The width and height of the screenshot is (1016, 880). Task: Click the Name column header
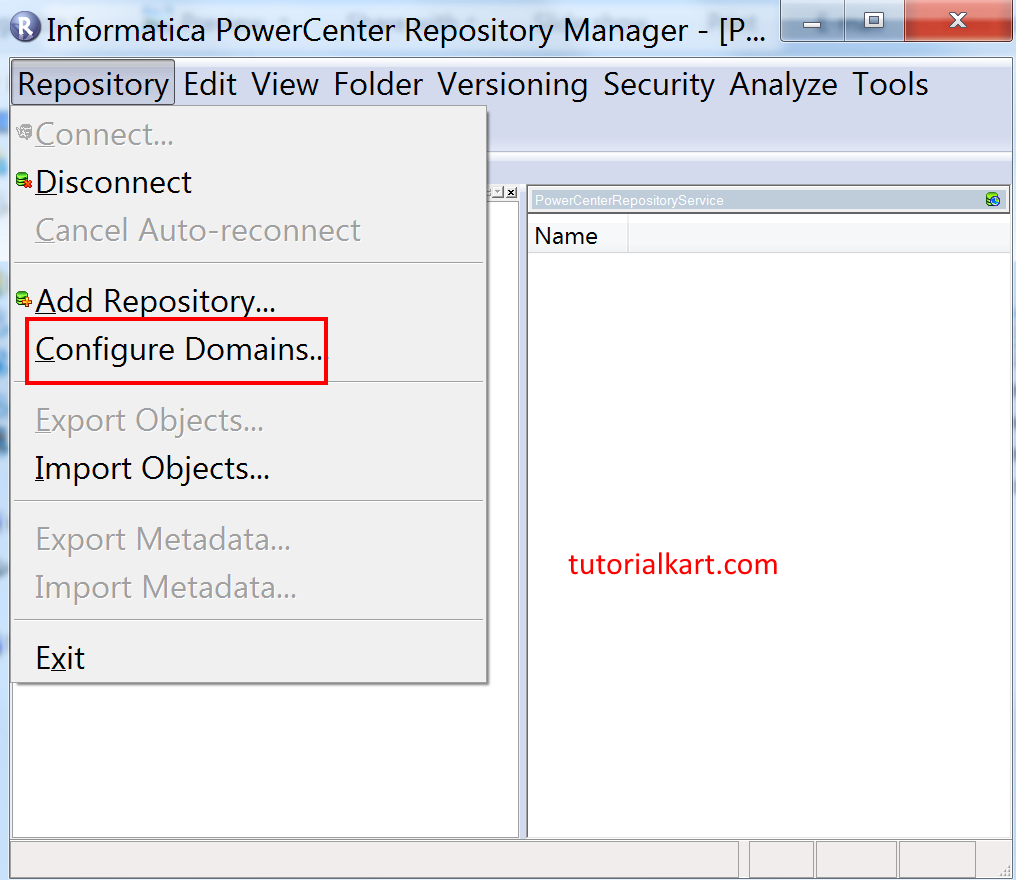click(x=578, y=236)
